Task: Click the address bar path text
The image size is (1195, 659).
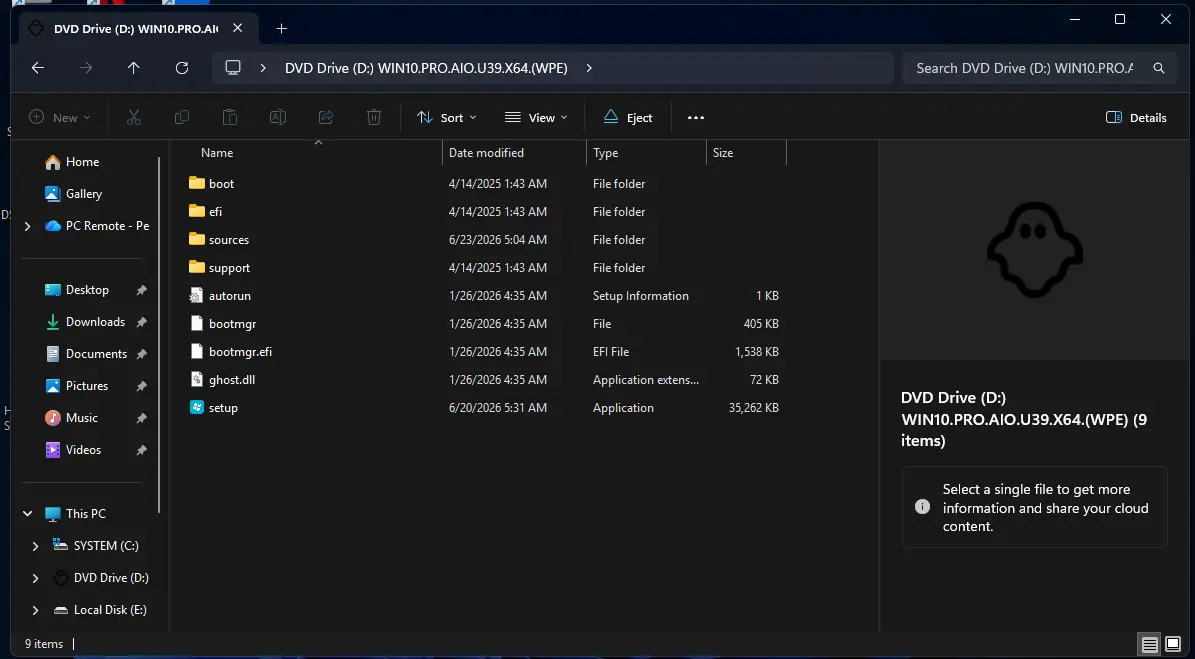Action: click(426, 68)
